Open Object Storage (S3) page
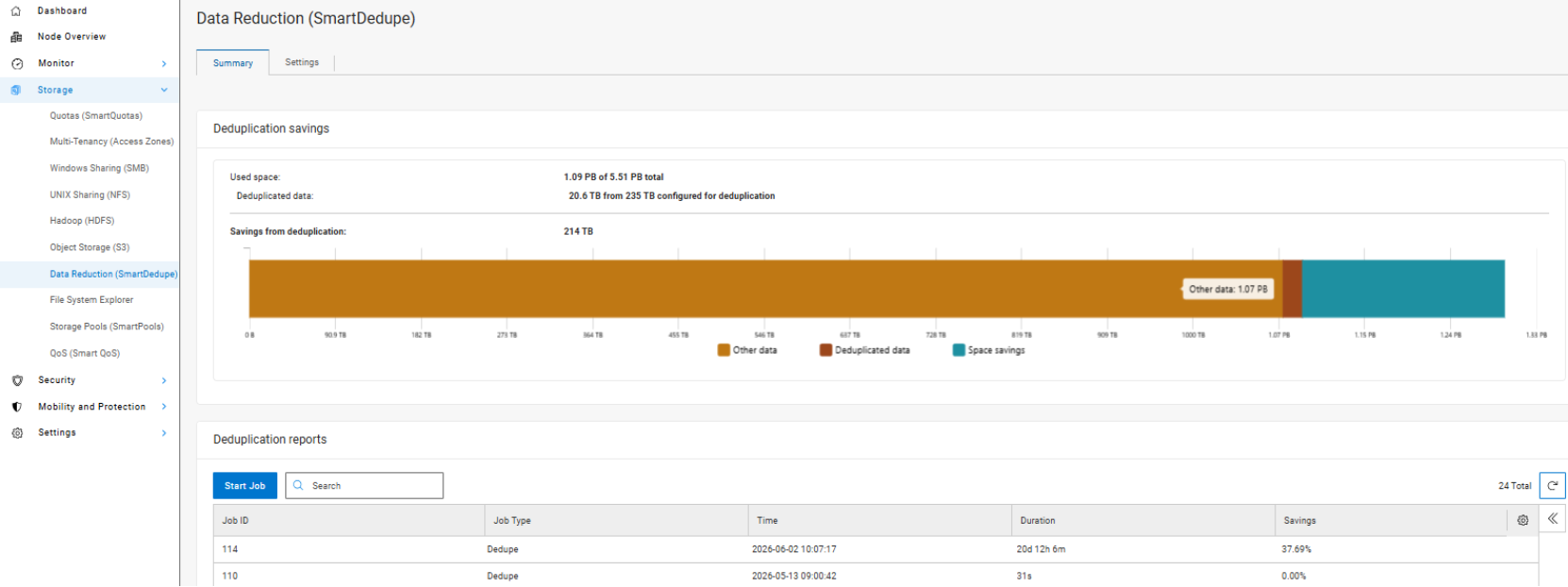Viewport: 1568px width, 587px height. coord(90,247)
